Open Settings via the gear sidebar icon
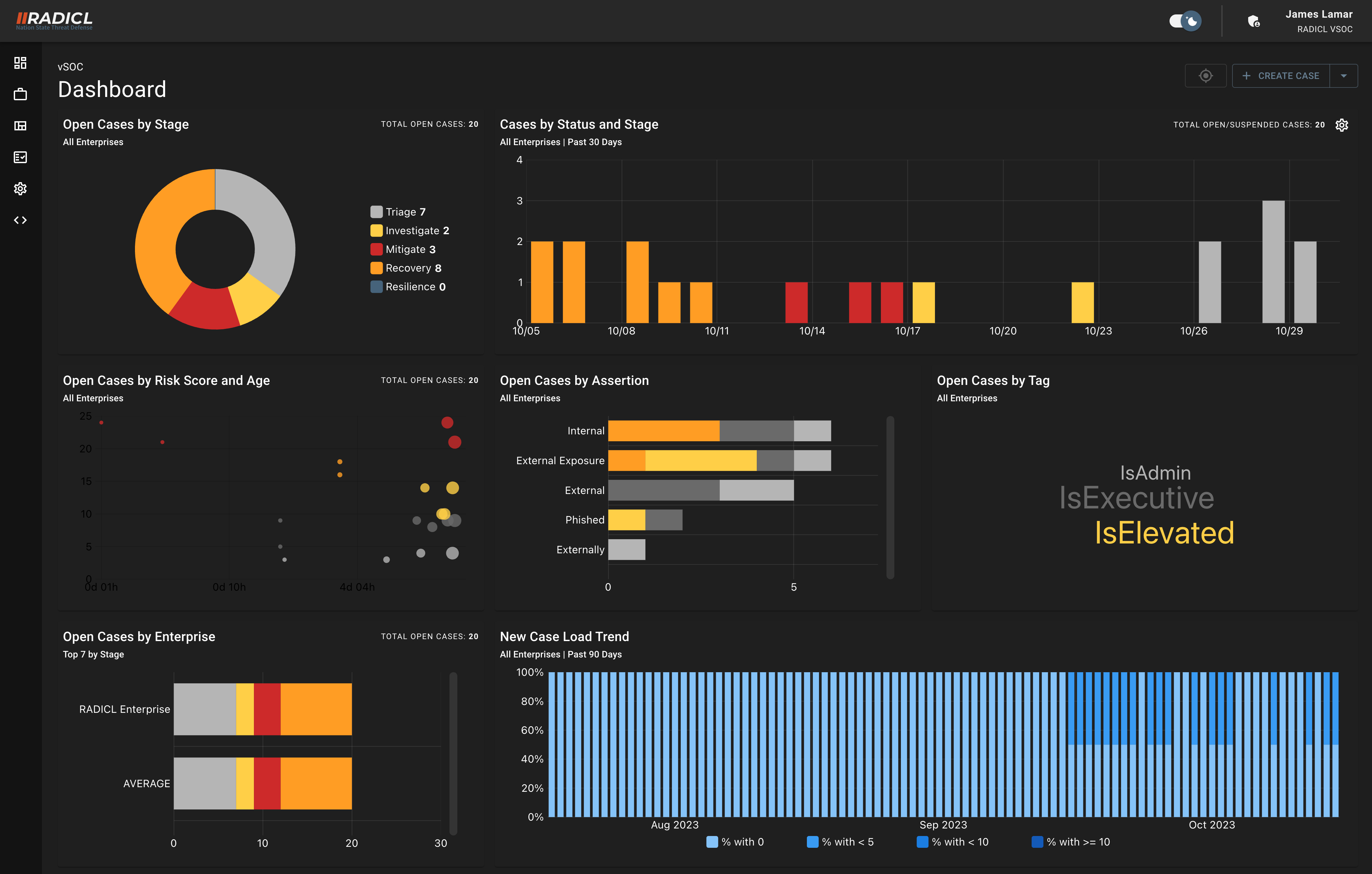The height and width of the screenshot is (874, 1372). (20, 189)
